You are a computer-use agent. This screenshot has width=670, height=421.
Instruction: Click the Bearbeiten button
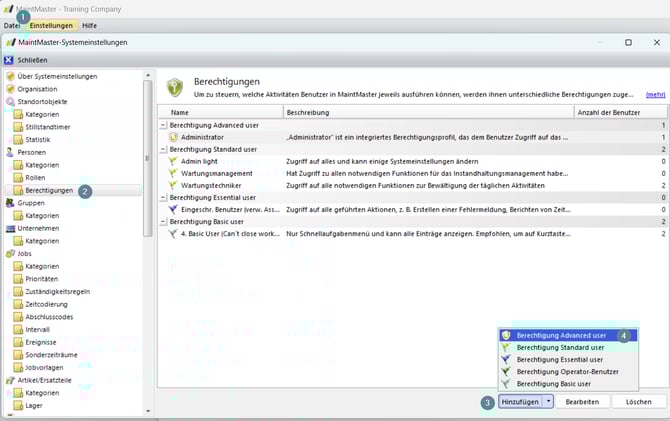coord(582,402)
